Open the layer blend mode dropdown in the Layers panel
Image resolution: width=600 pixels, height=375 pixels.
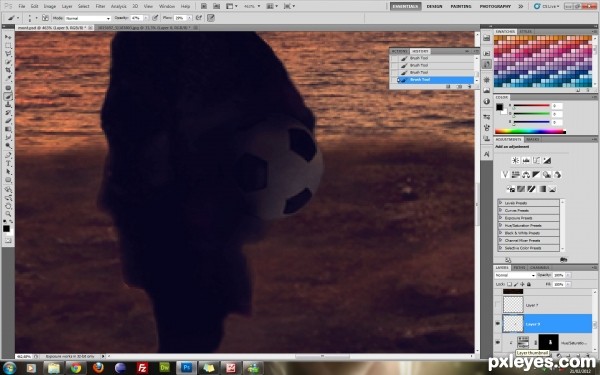coord(515,275)
